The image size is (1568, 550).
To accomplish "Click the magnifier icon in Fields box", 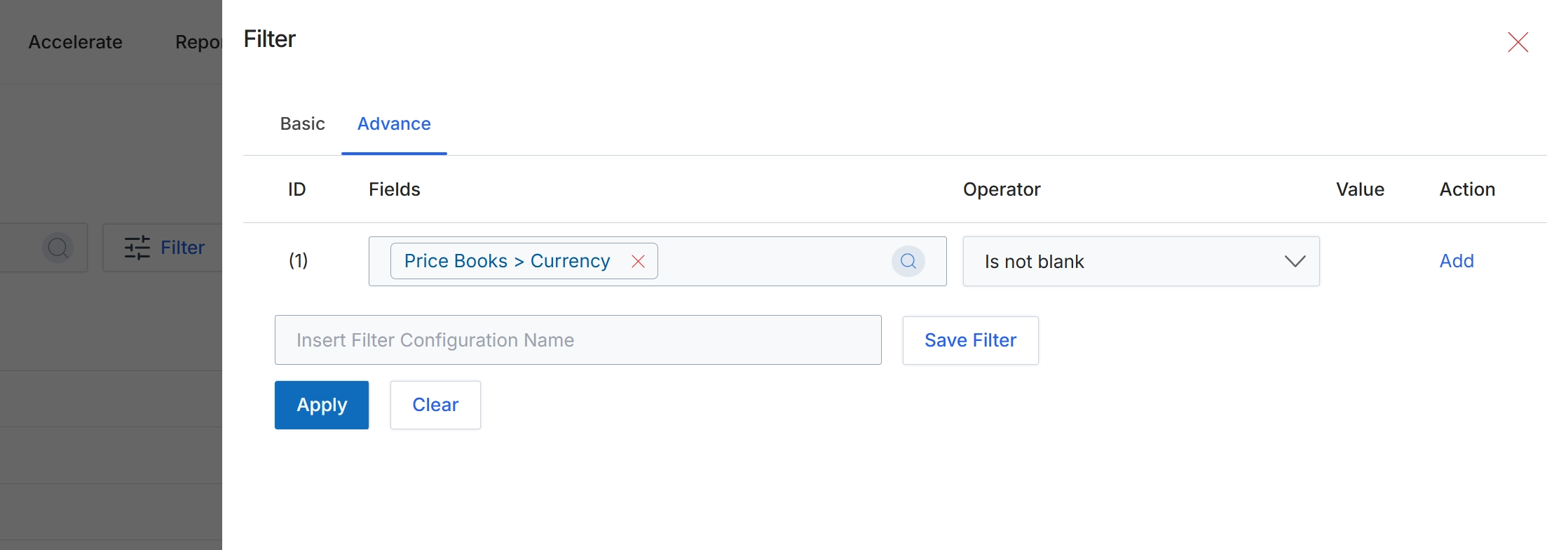I will (908, 261).
